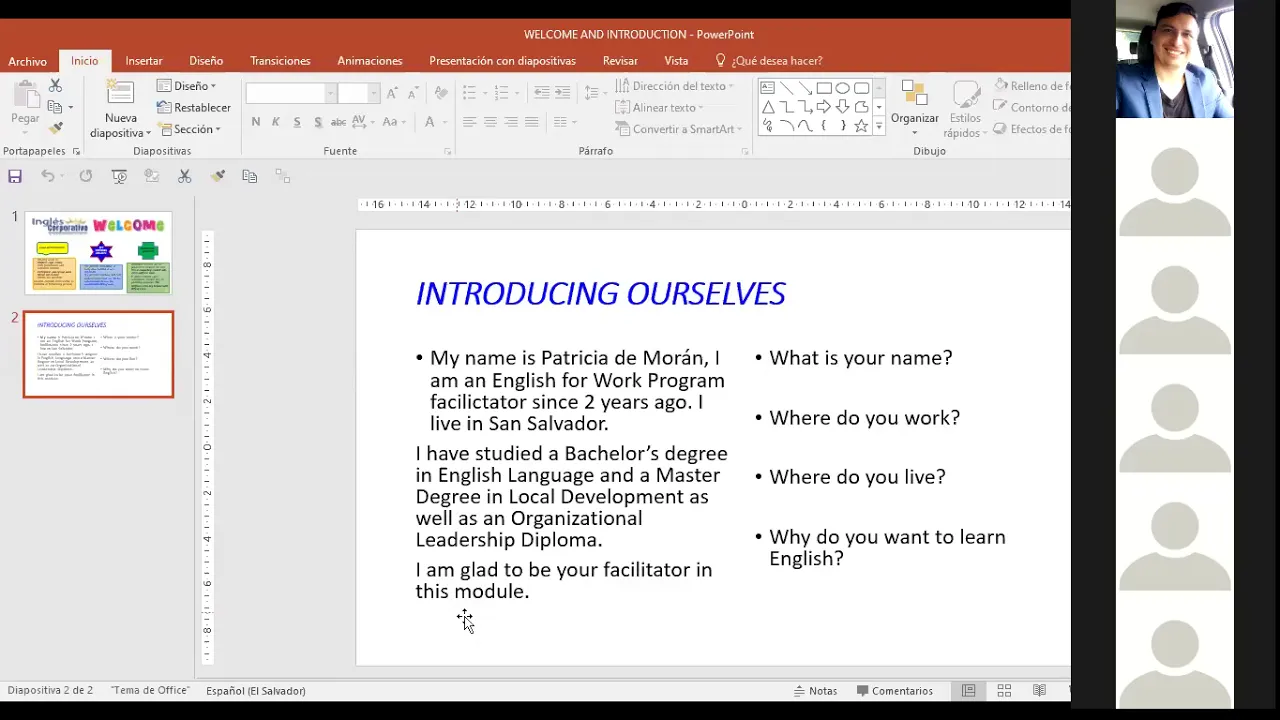Increase list indent level
The height and width of the screenshot is (720, 1280).
pyautogui.click(x=563, y=92)
